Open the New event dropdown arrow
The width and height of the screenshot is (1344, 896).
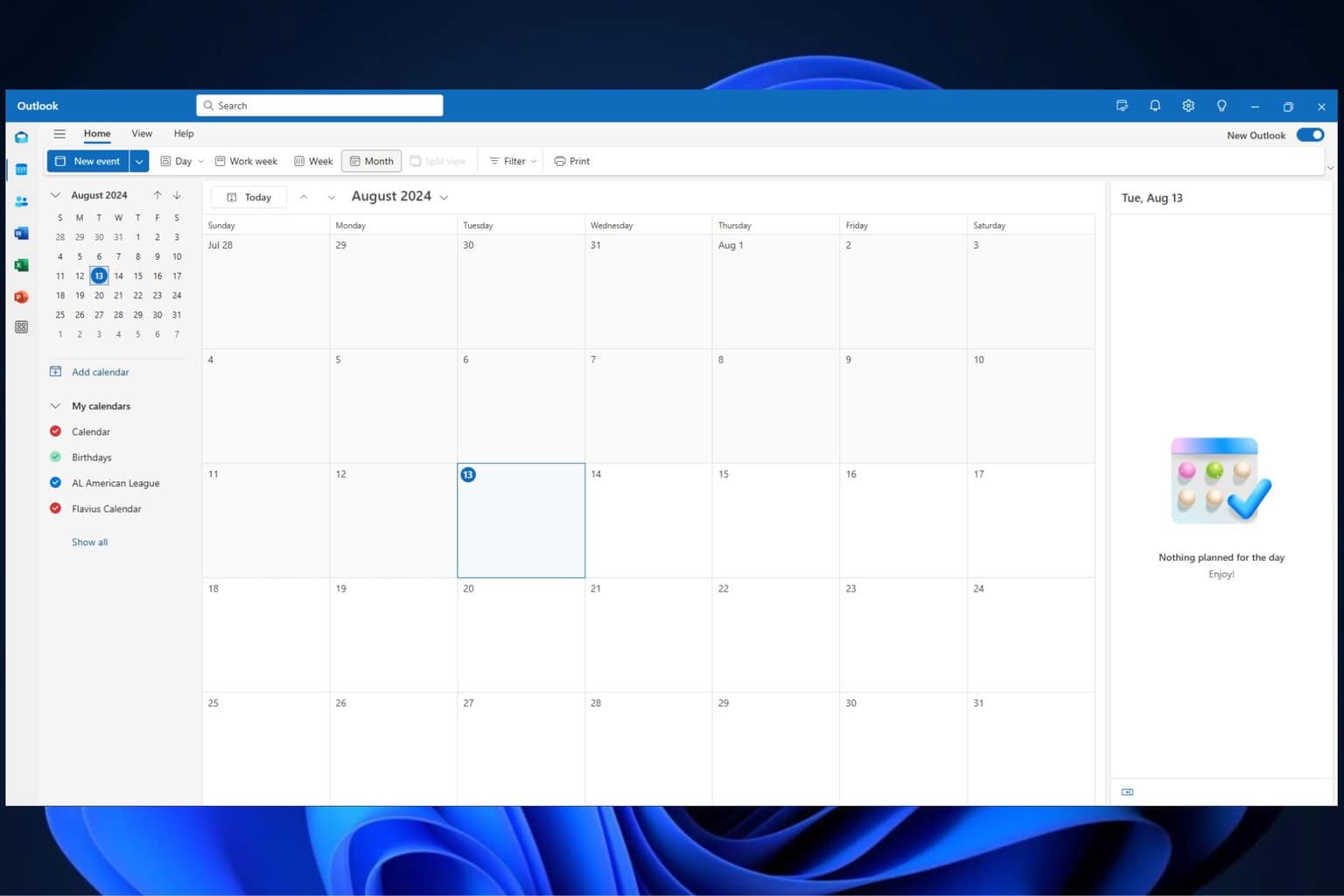(139, 161)
